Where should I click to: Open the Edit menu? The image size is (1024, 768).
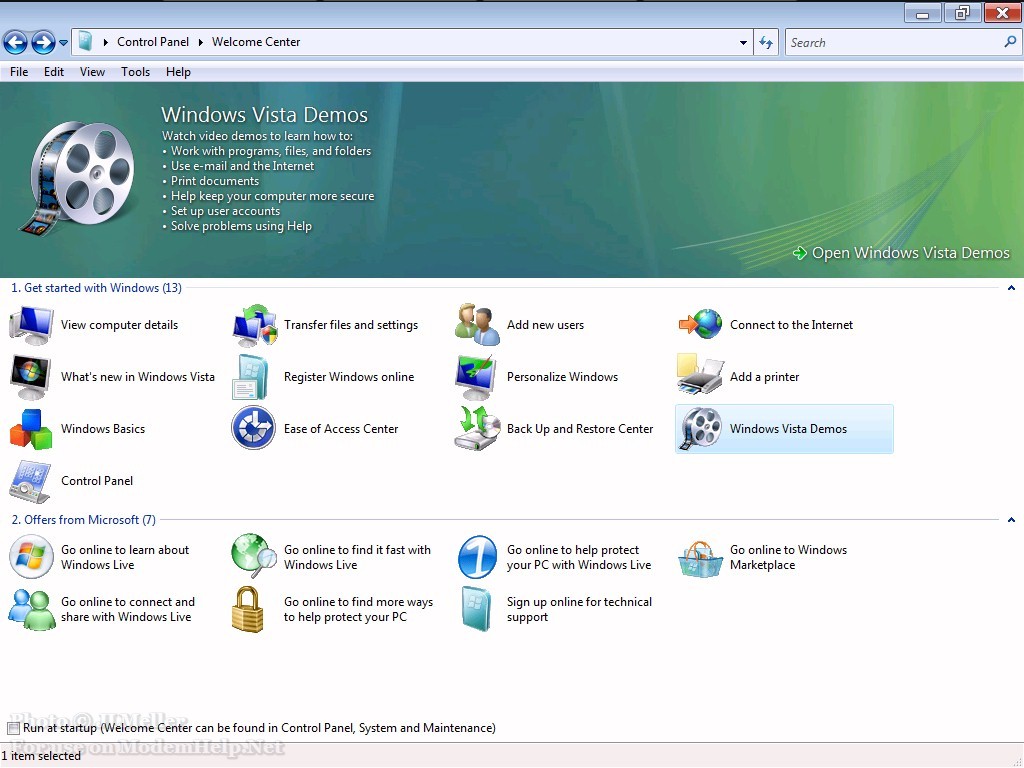(54, 72)
